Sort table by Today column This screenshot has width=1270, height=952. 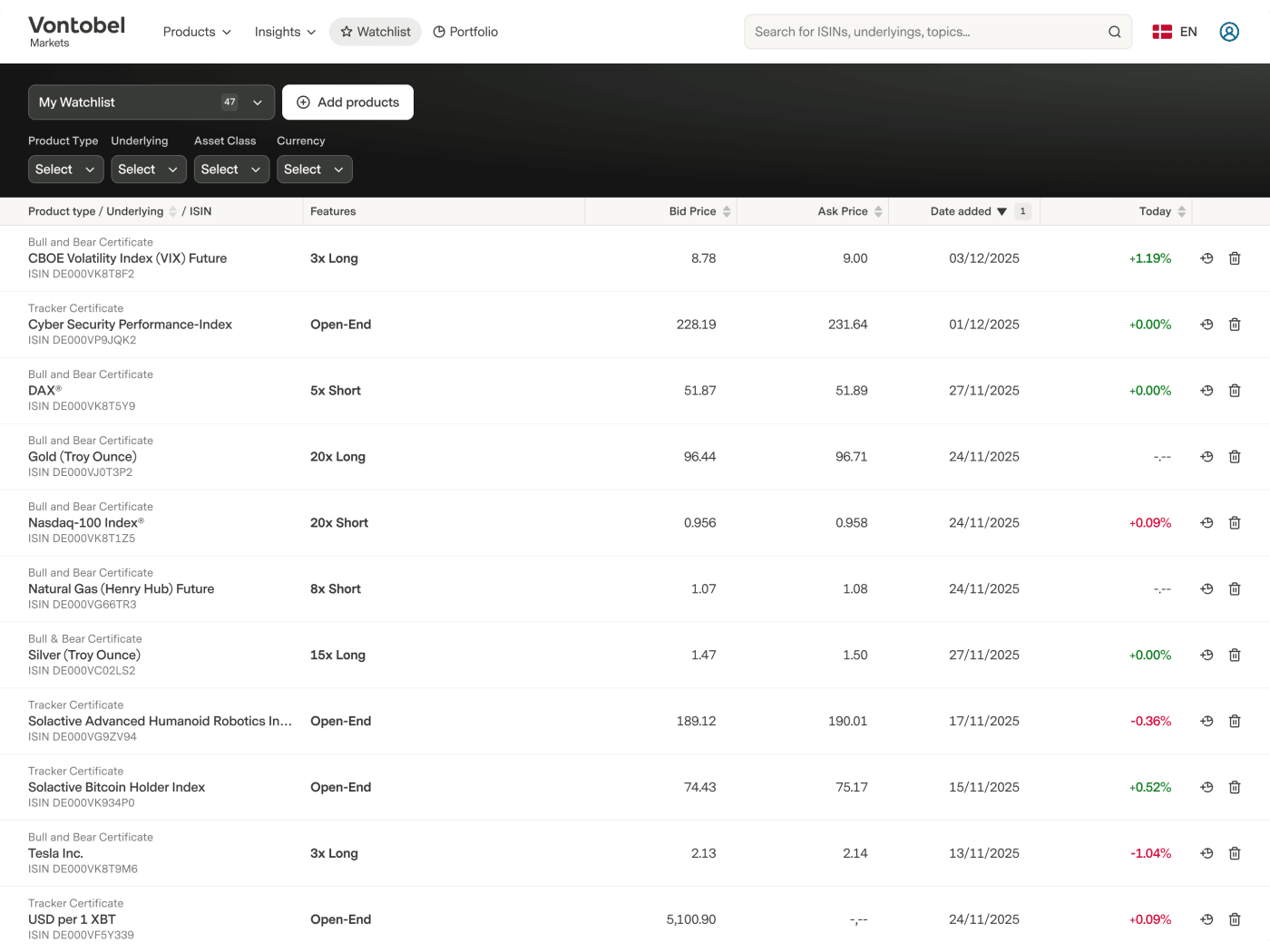point(1162,211)
